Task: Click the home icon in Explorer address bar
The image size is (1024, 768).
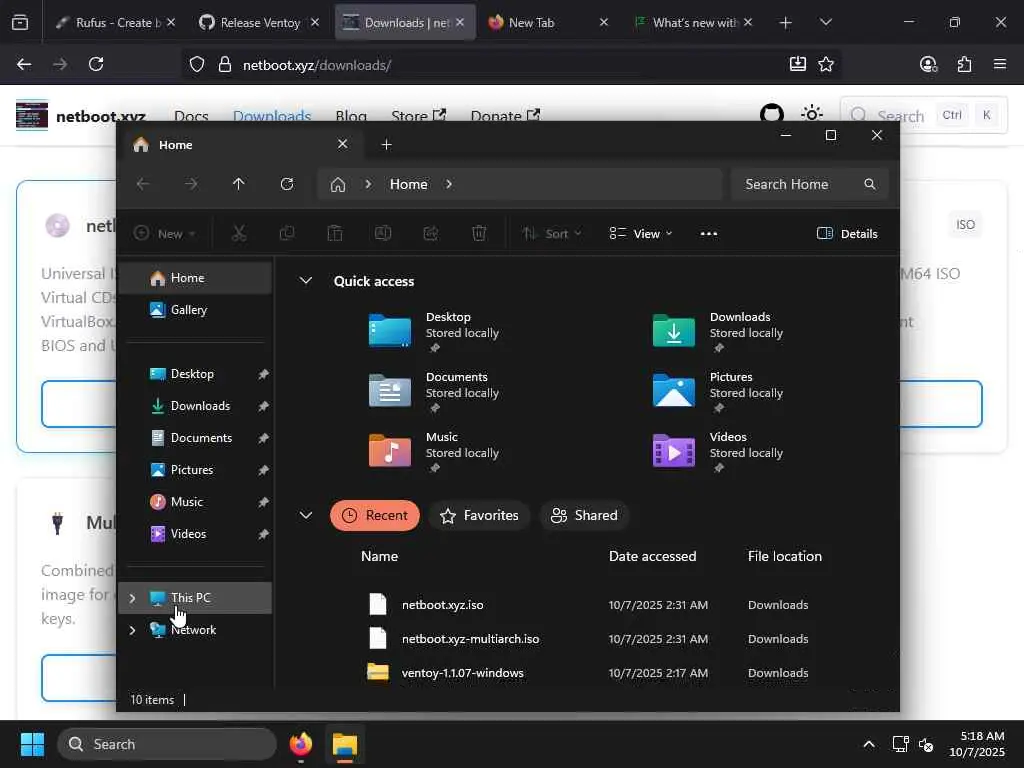Action: [x=338, y=185]
